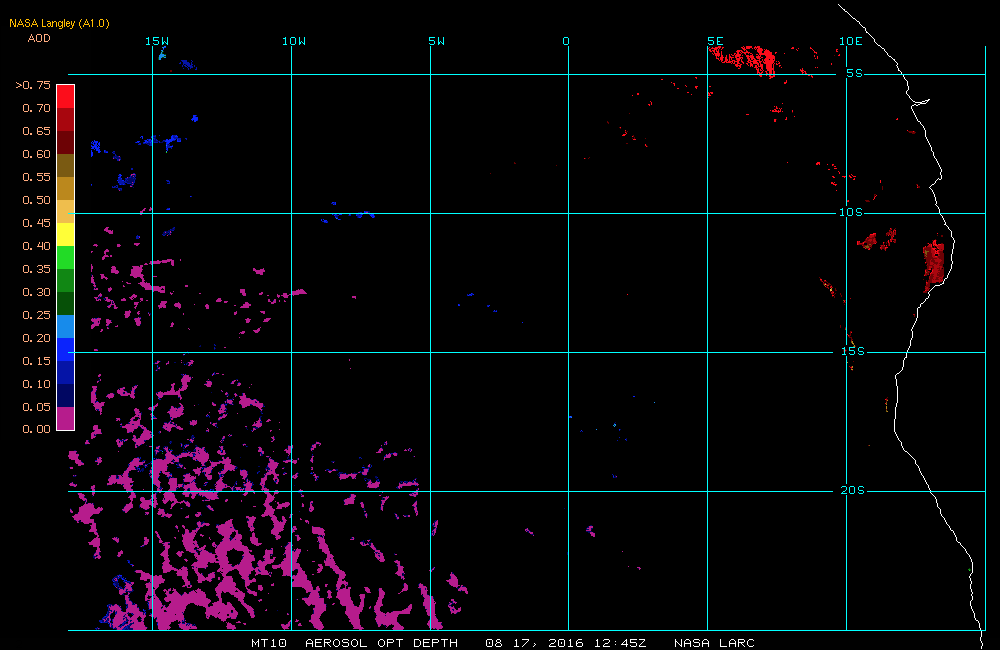This screenshot has height=650, width=1000.
Task: Click the '>0.75' legend value
Action: point(33,85)
